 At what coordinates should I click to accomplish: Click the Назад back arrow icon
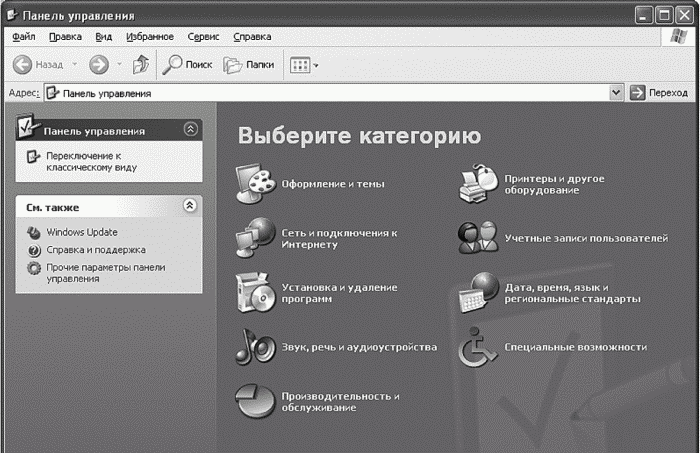[22, 65]
